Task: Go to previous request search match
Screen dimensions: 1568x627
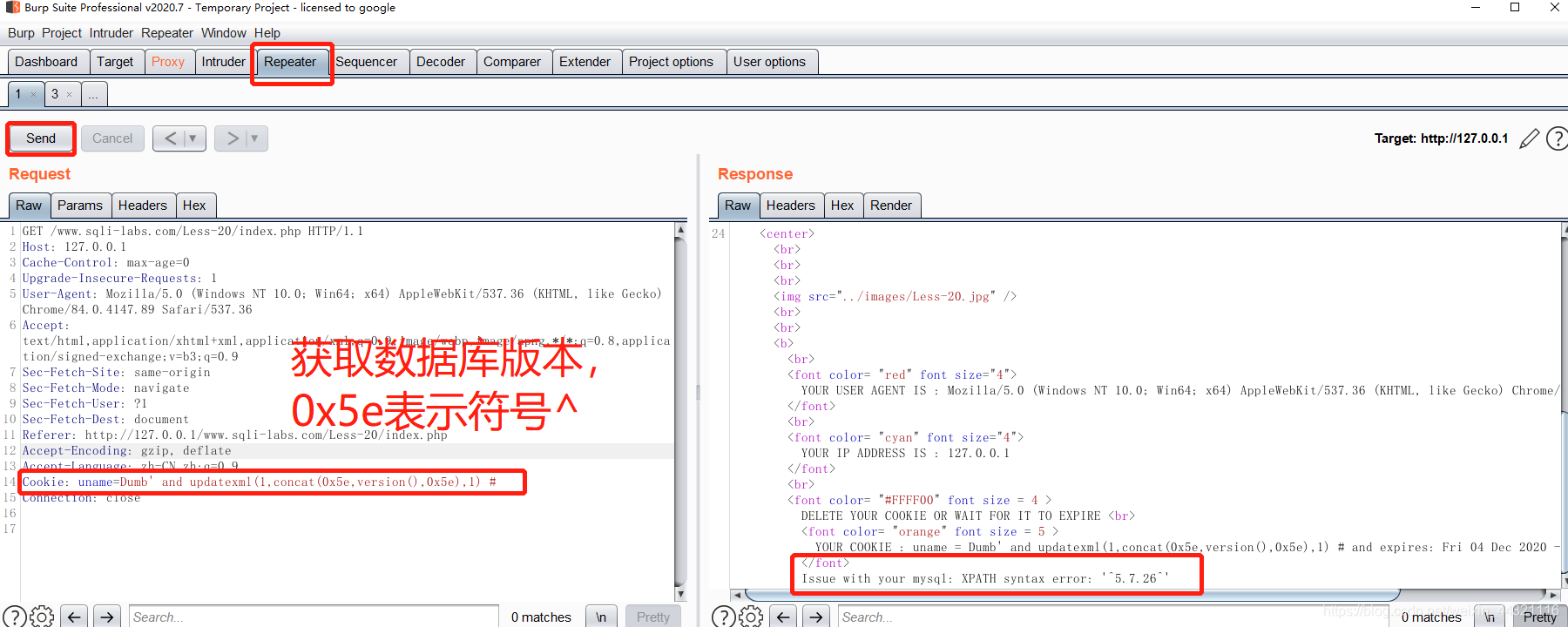Action: [x=74, y=617]
